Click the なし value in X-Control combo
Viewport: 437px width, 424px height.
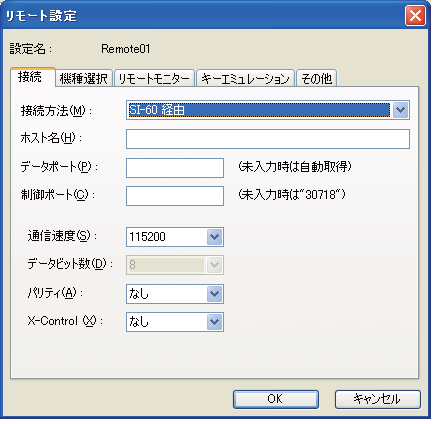point(139,322)
